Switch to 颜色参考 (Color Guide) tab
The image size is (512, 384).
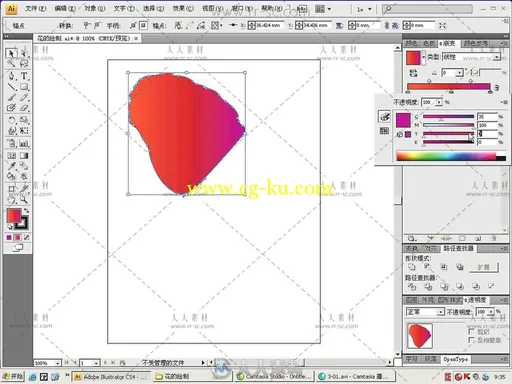click(x=476, y=43)
